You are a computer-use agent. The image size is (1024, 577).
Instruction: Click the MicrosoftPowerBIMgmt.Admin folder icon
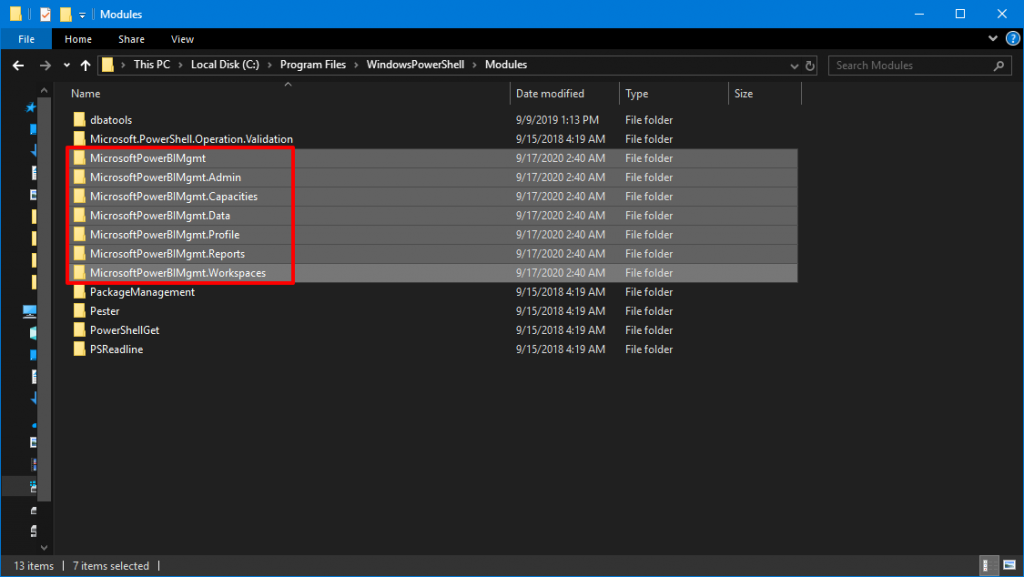coord(80,177)
